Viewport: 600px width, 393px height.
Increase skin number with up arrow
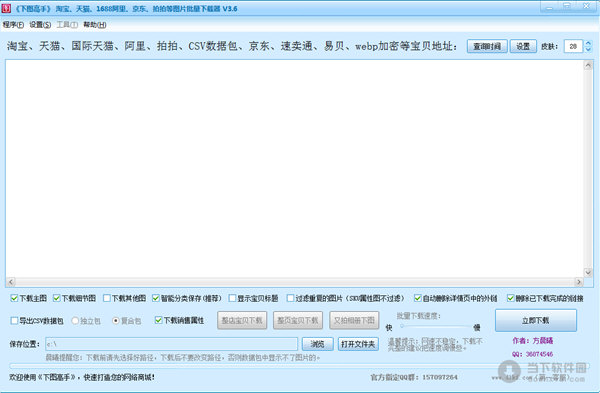pos(588,43)
